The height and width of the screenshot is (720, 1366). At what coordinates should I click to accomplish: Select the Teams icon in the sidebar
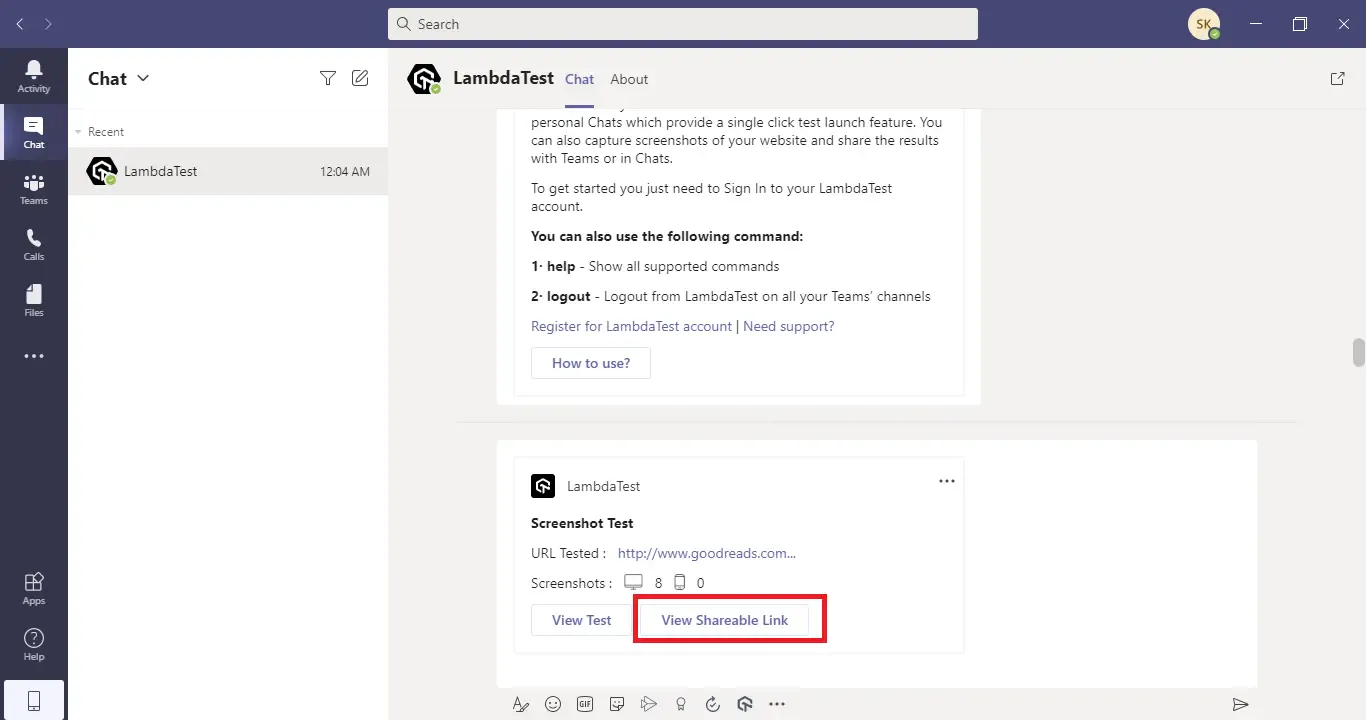coord(33,186)
